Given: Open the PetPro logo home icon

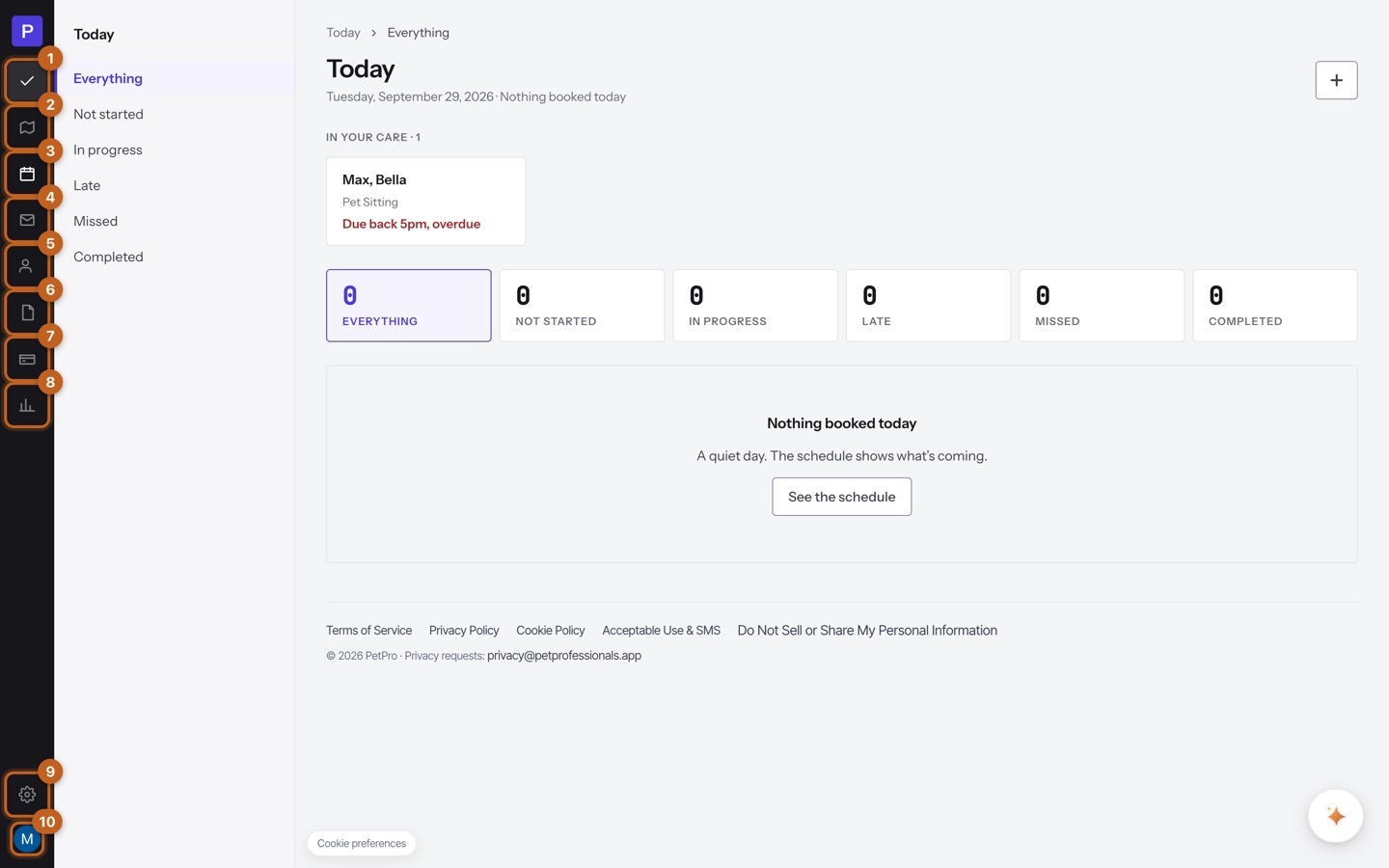Looking at the screenshot, I should (27, 31).
